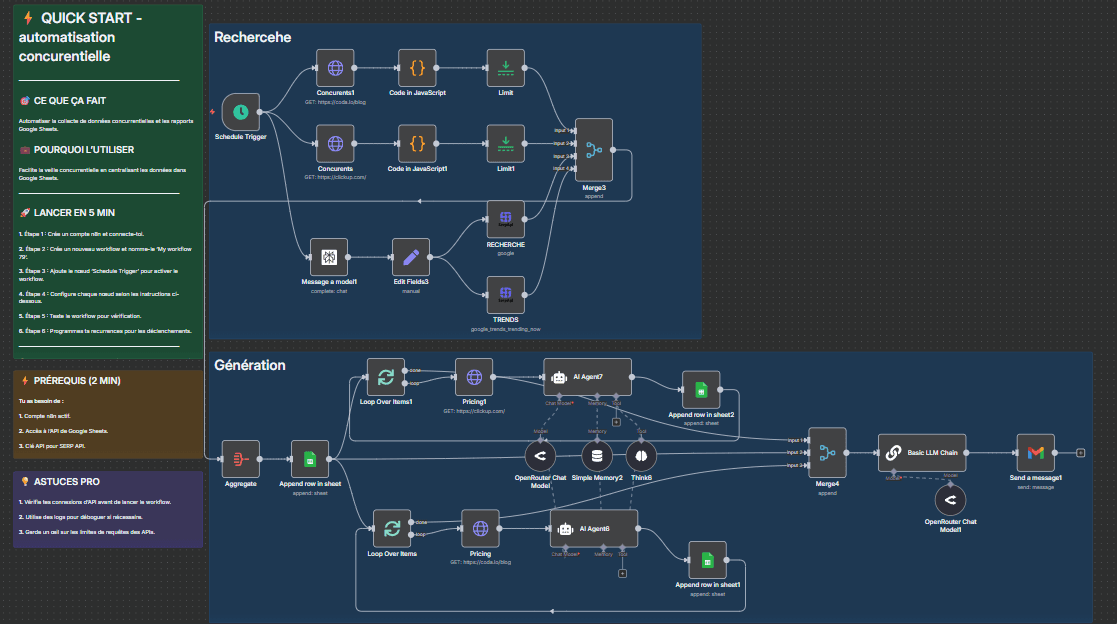Select the Loop Over Items1 node
Image resolution: width=1117 pixels, height=624 pixels.
[x=386, y=378]
